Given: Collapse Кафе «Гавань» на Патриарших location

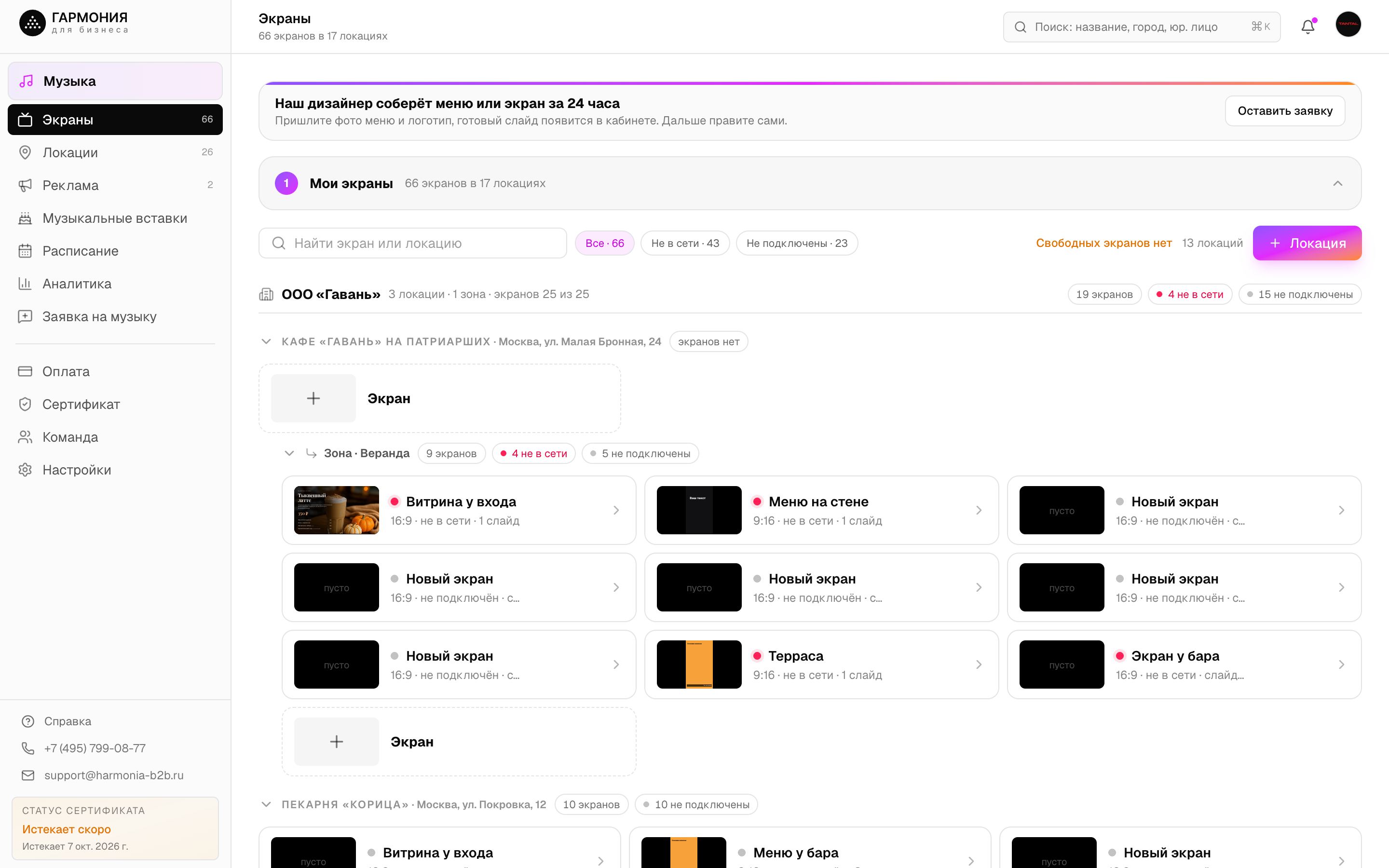Looking at the screenshot, I should pyautogui.click(x=266, y=341).
